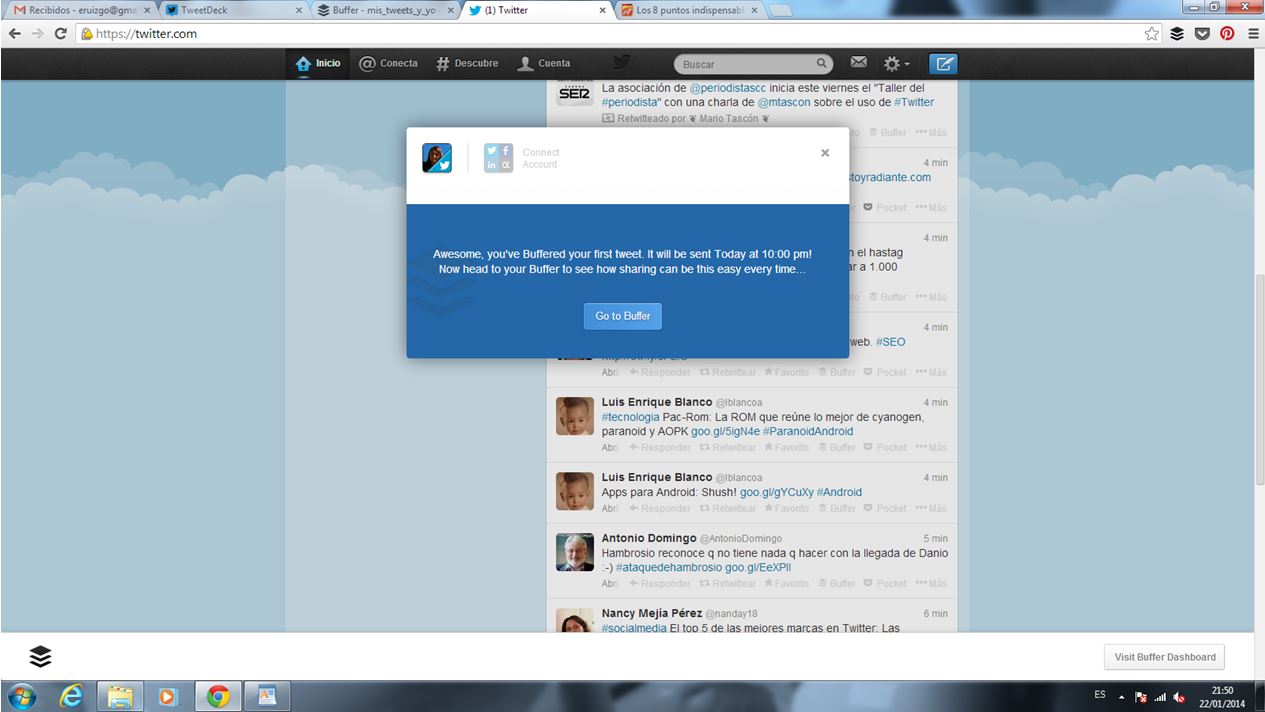Open the Conecta menu item
Viewport: 1265px width, 712px height.
click(x=388, y=63)
